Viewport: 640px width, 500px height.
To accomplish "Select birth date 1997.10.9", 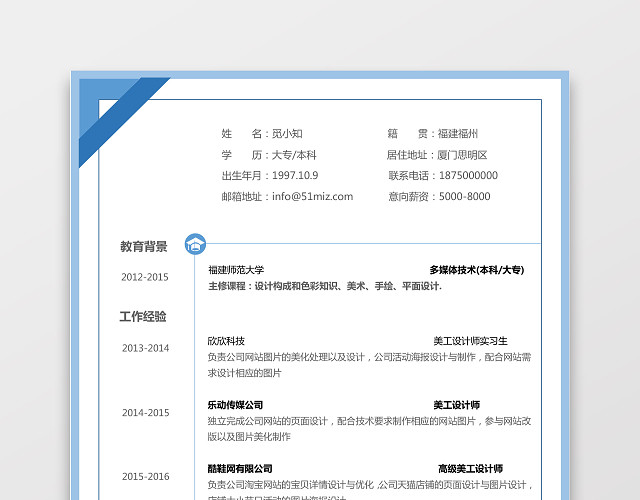I will click(295, 176).
